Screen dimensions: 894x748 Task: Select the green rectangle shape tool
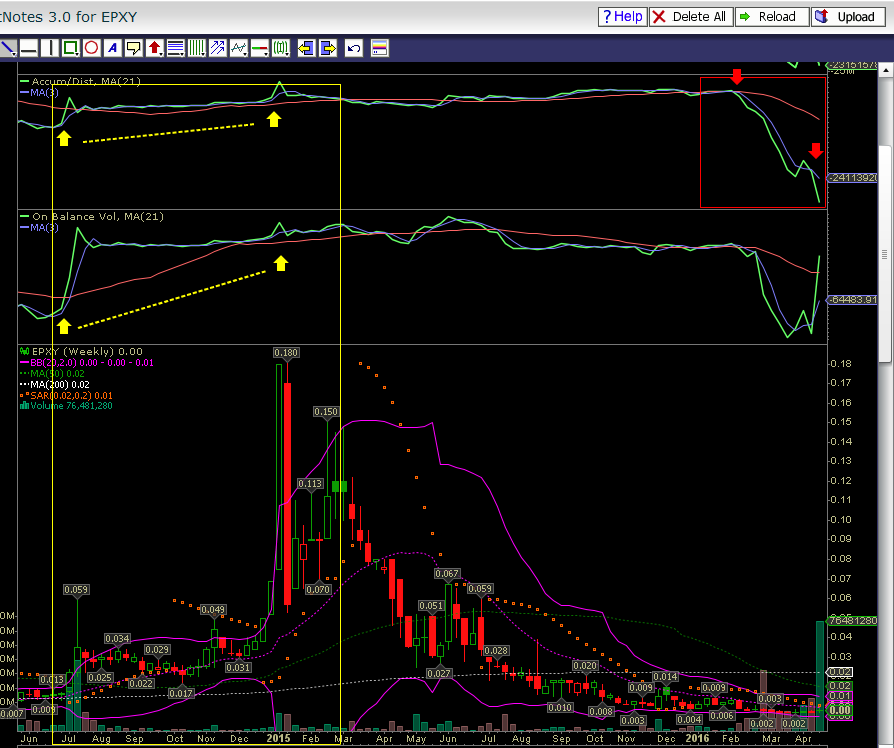coord(71,48)
